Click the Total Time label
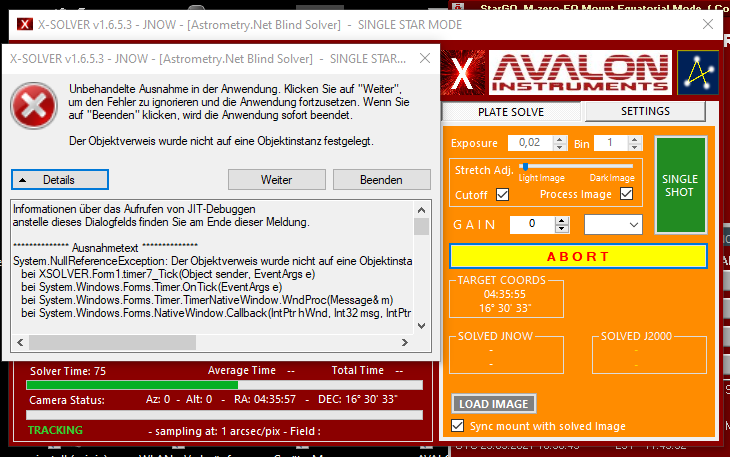 (x=358, y=370)
